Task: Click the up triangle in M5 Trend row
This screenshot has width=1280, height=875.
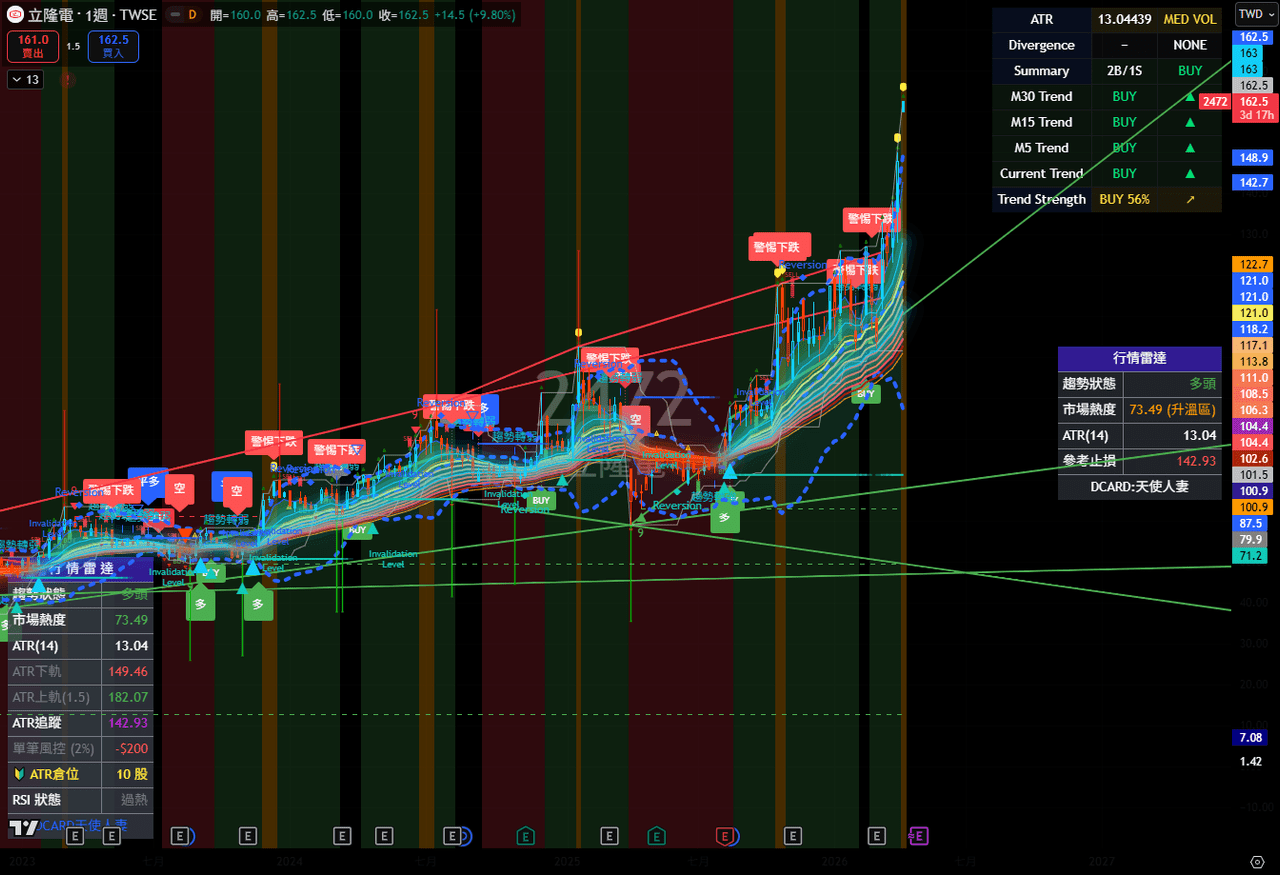Action: (1190, 148)
